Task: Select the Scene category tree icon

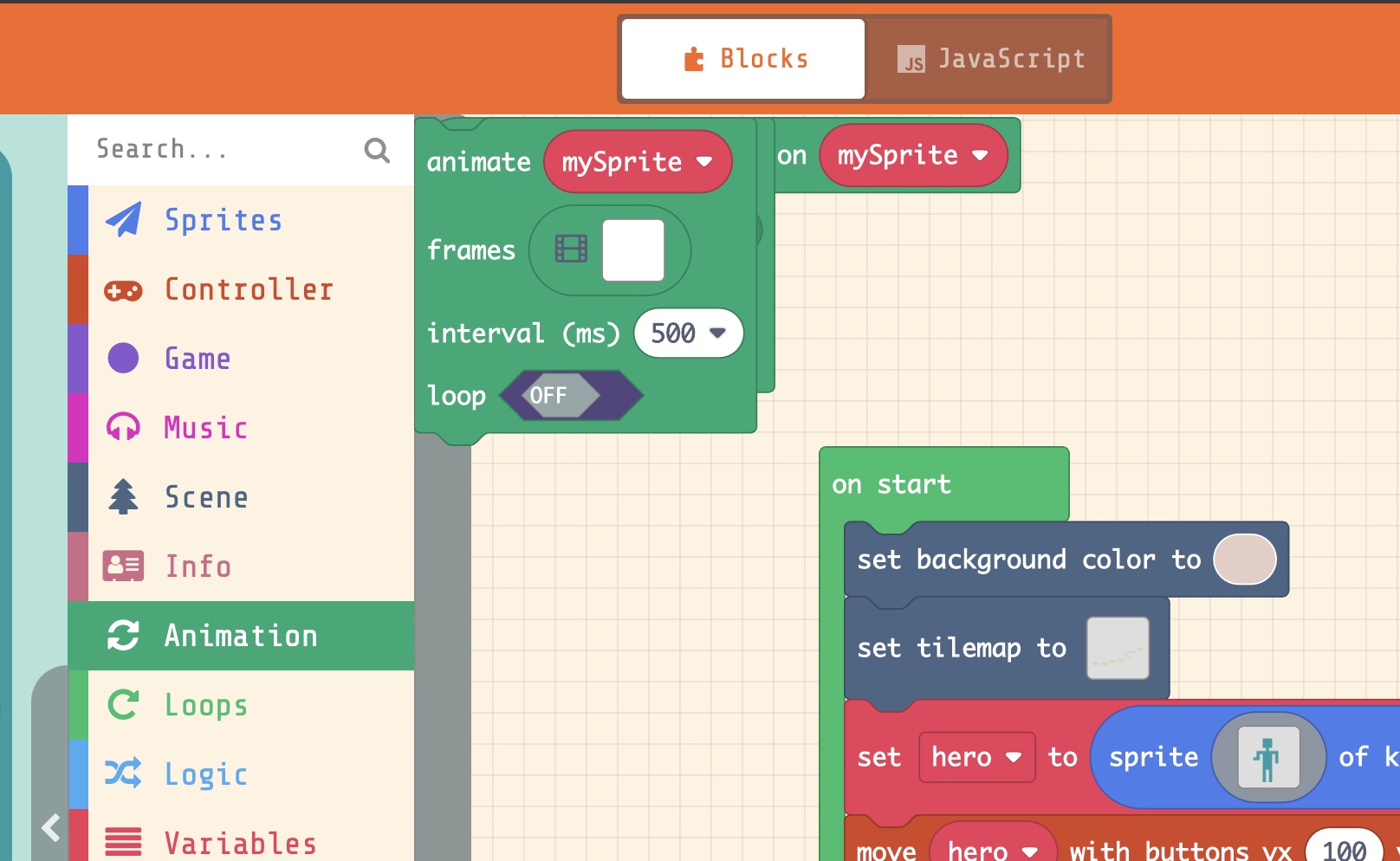Action: tap(123, 496)
